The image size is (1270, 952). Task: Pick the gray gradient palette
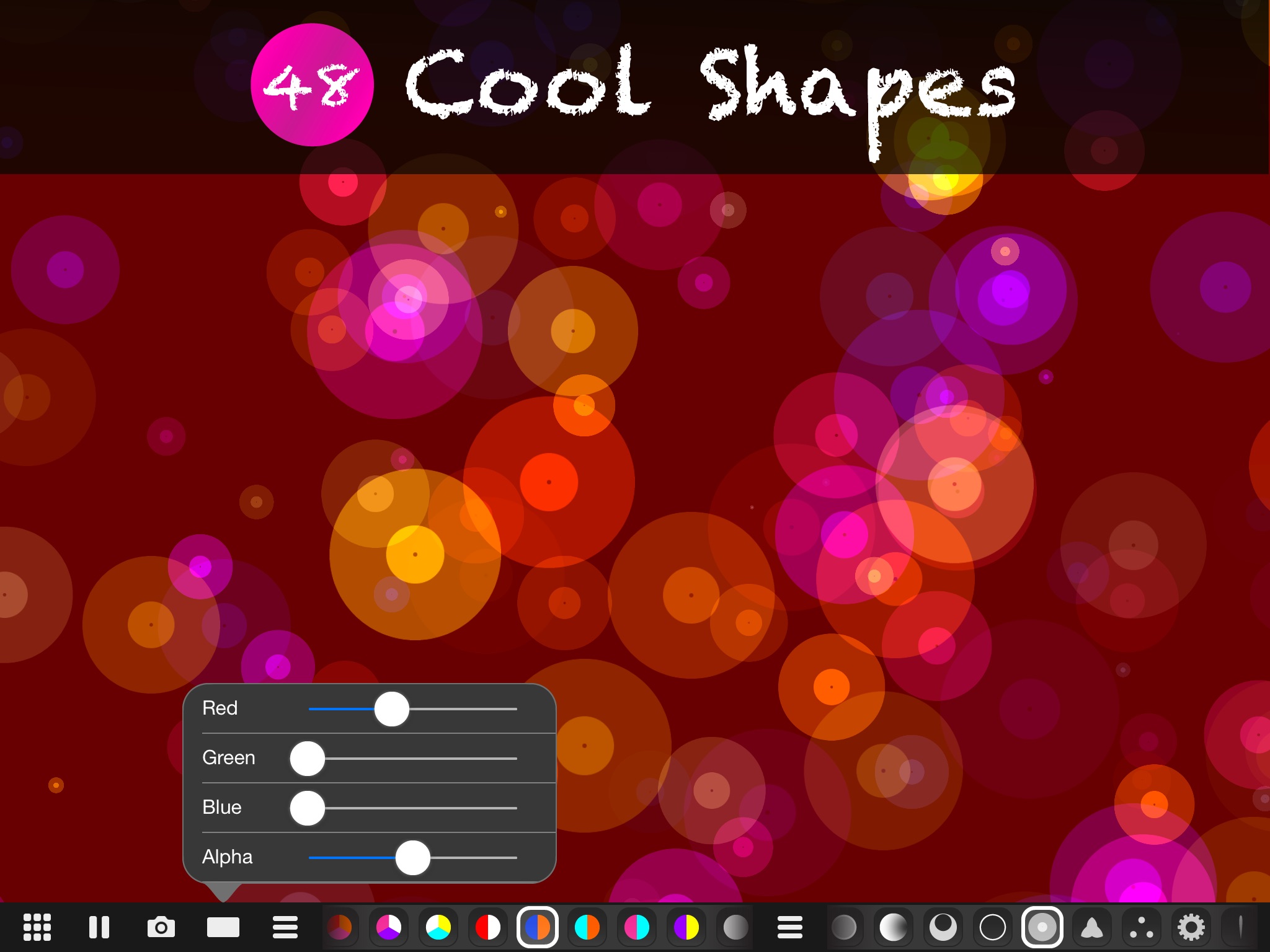[x=736, y=927]
